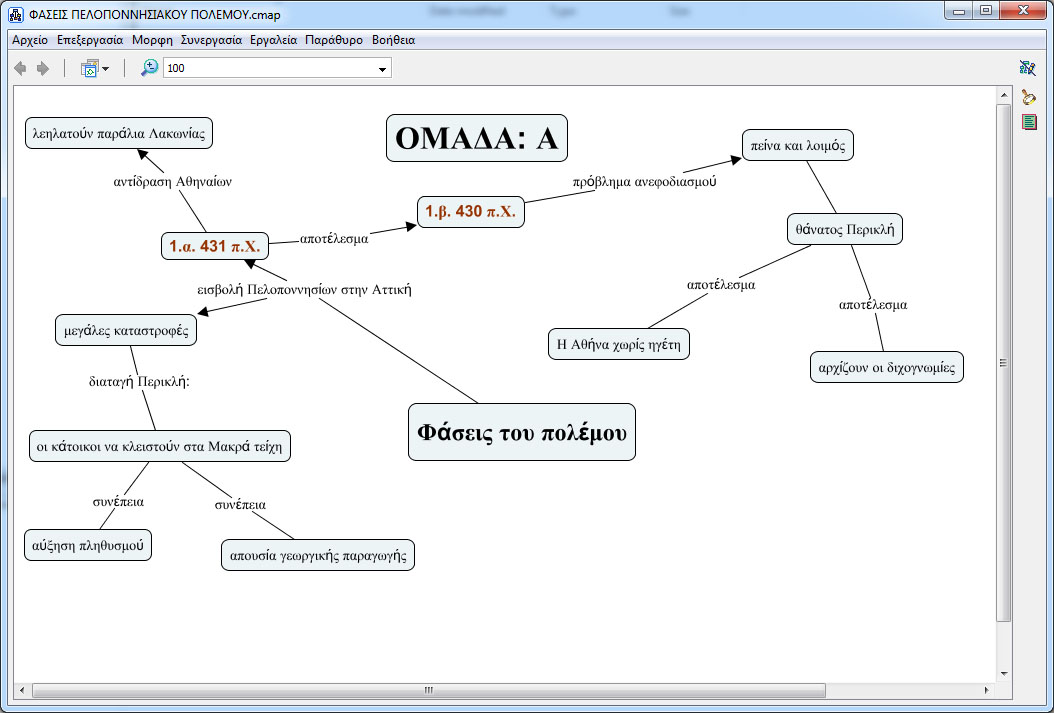Select the '1.α. 431 π.Χ.' concept node

tap(214, 246)
